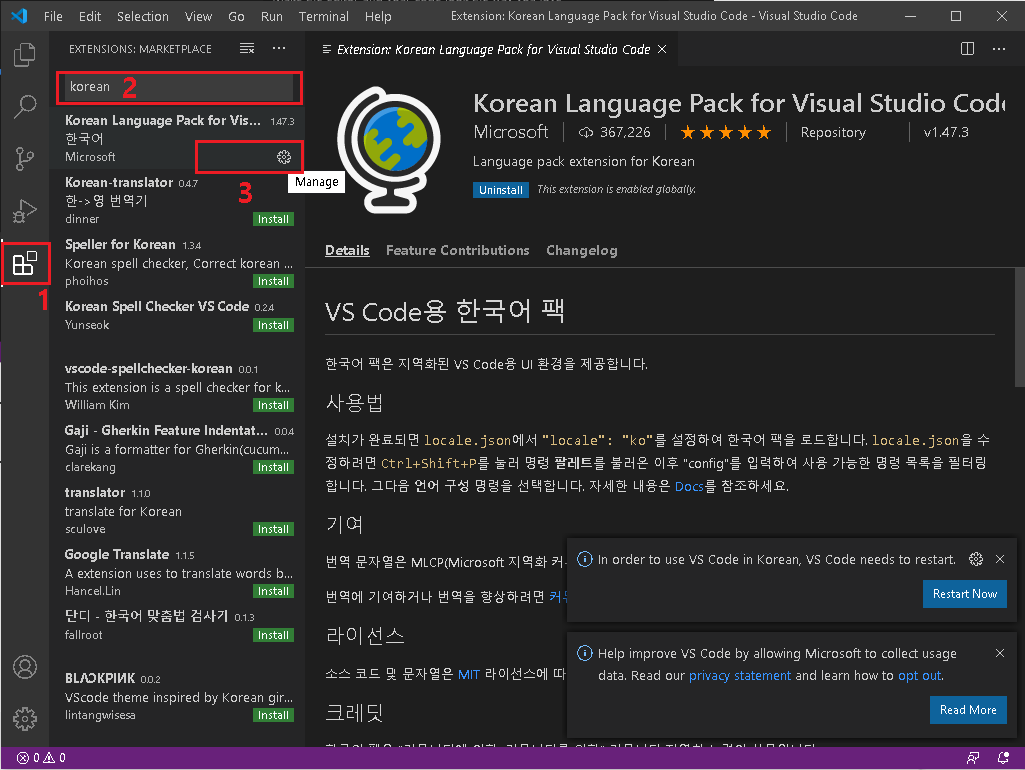Open the Go menu
This screenshot has width=1025, height=770.
point(236,16)
